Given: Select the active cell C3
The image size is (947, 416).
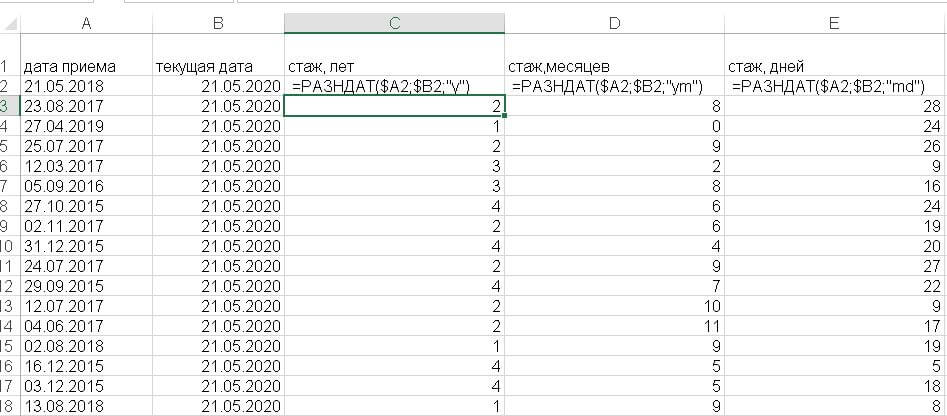Looking at the screenshot, I should pos(394,106).
